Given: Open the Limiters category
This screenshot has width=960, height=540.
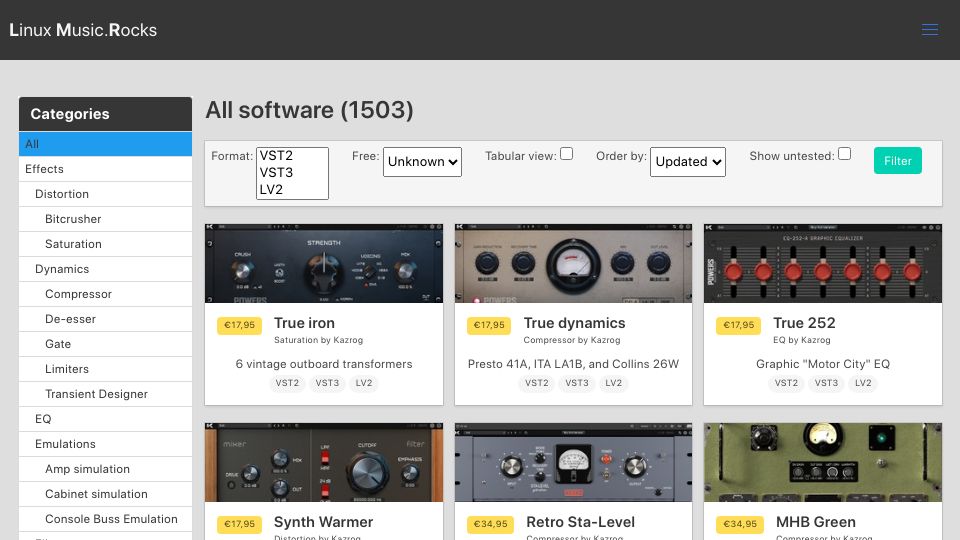Looking at the screenshot, I should point(105,369).
